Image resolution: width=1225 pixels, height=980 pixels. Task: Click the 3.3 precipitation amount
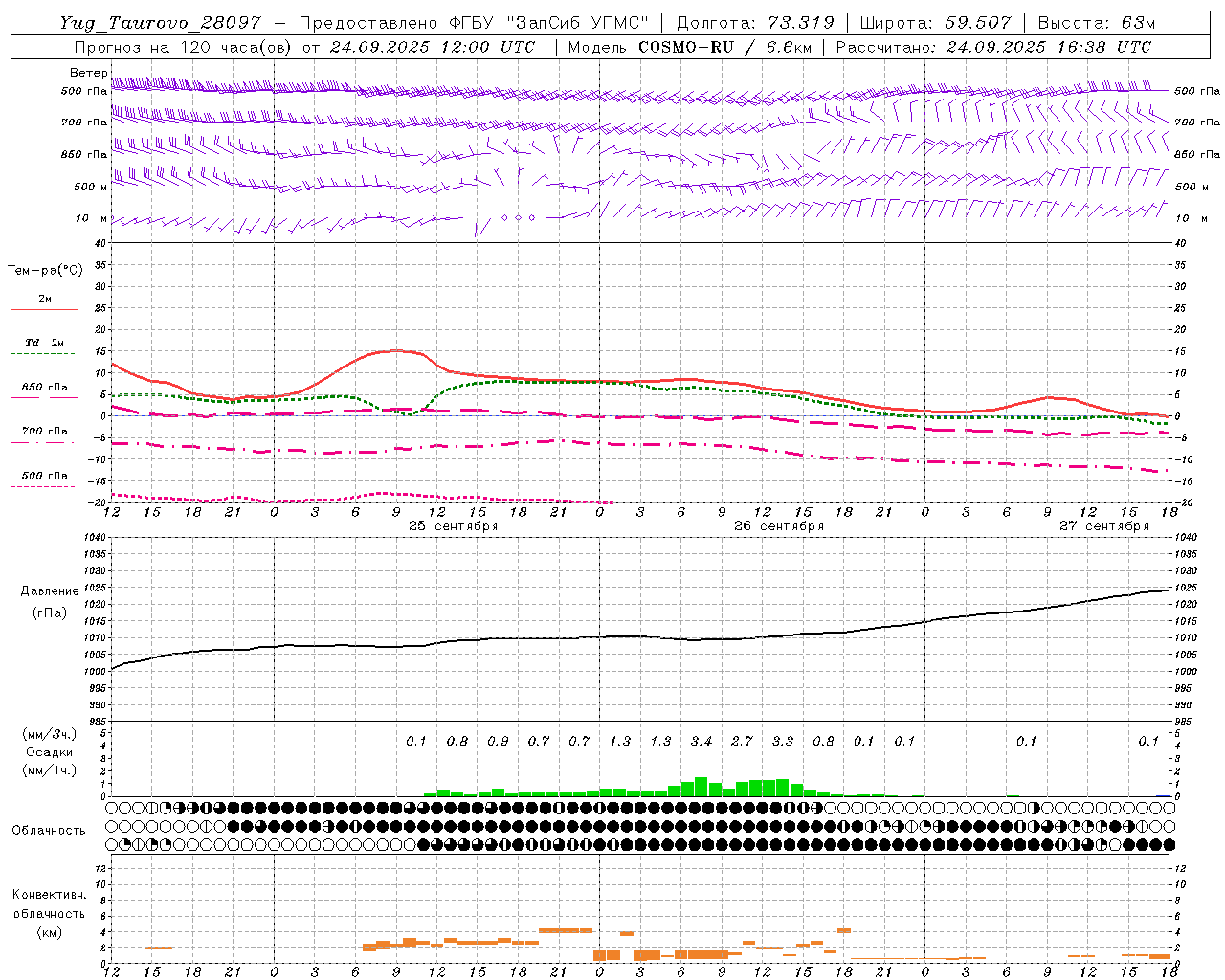[x=783, y=742]
